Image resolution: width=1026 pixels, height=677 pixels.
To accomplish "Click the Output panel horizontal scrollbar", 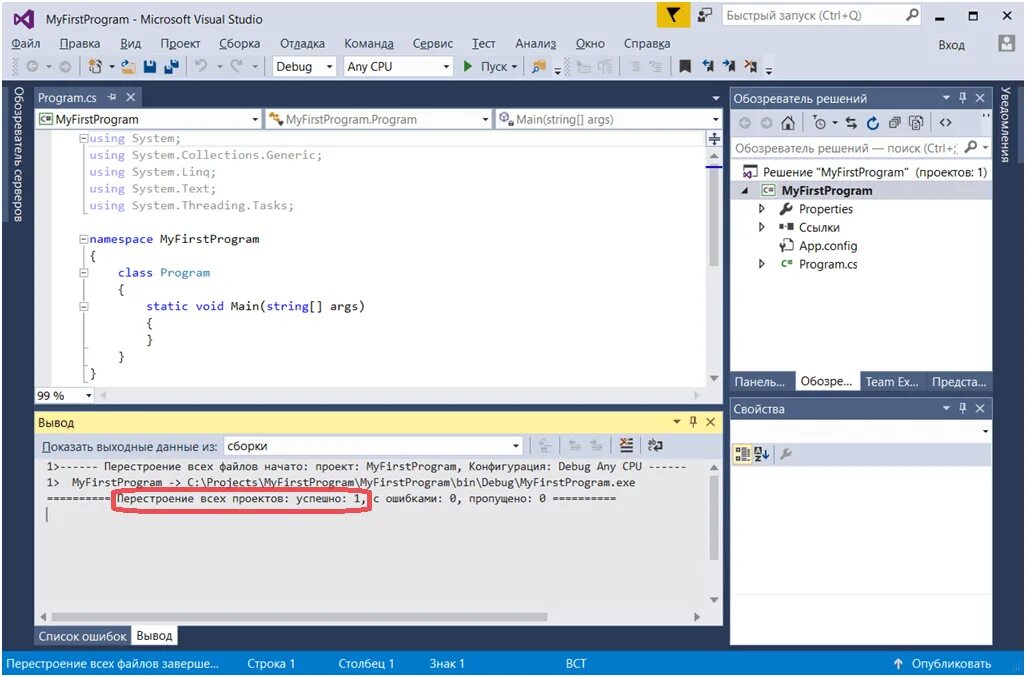I will 300,617.
